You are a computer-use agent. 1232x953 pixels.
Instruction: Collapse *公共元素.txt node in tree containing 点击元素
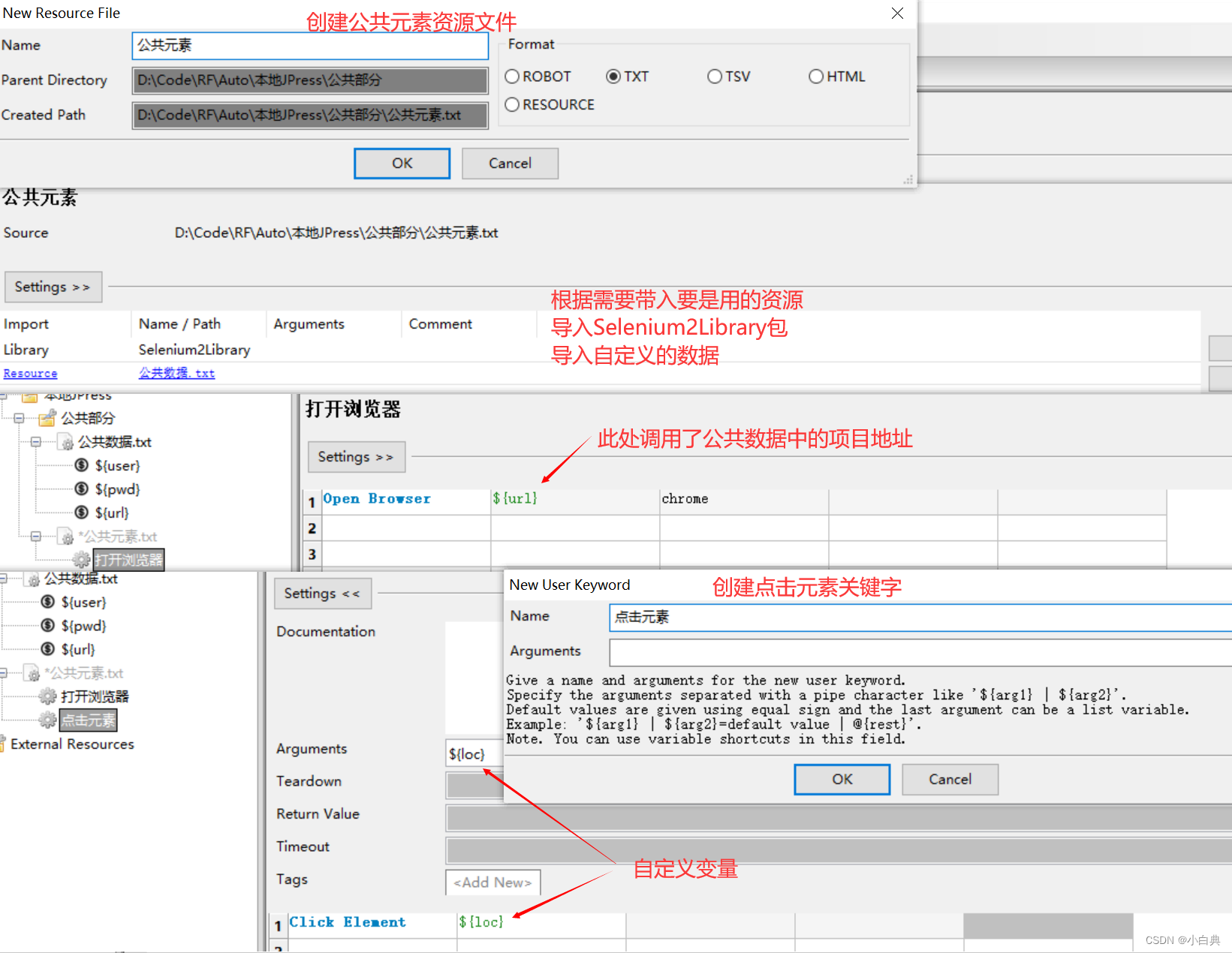click(4, 673)
